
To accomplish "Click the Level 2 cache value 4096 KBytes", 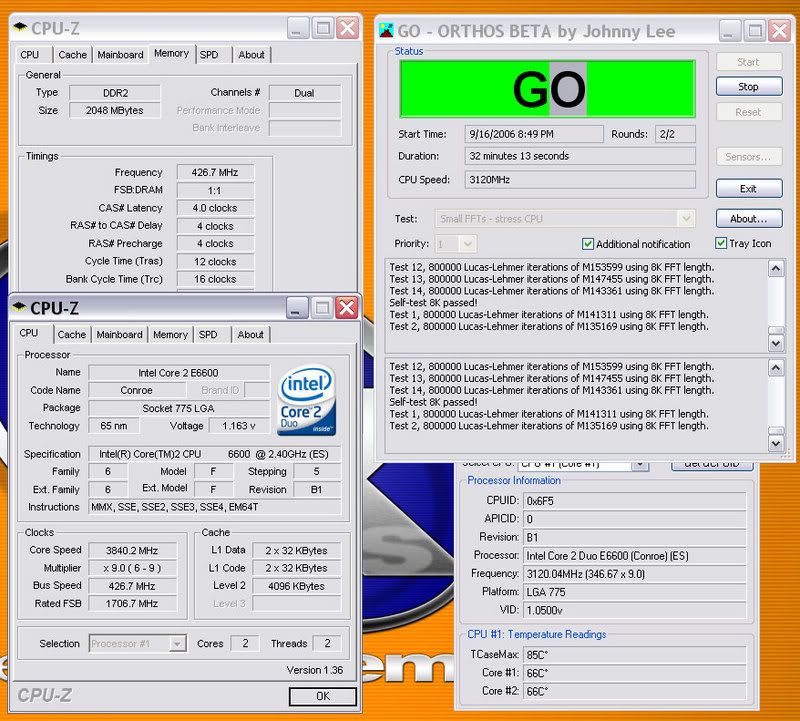I will click(296, 586).
